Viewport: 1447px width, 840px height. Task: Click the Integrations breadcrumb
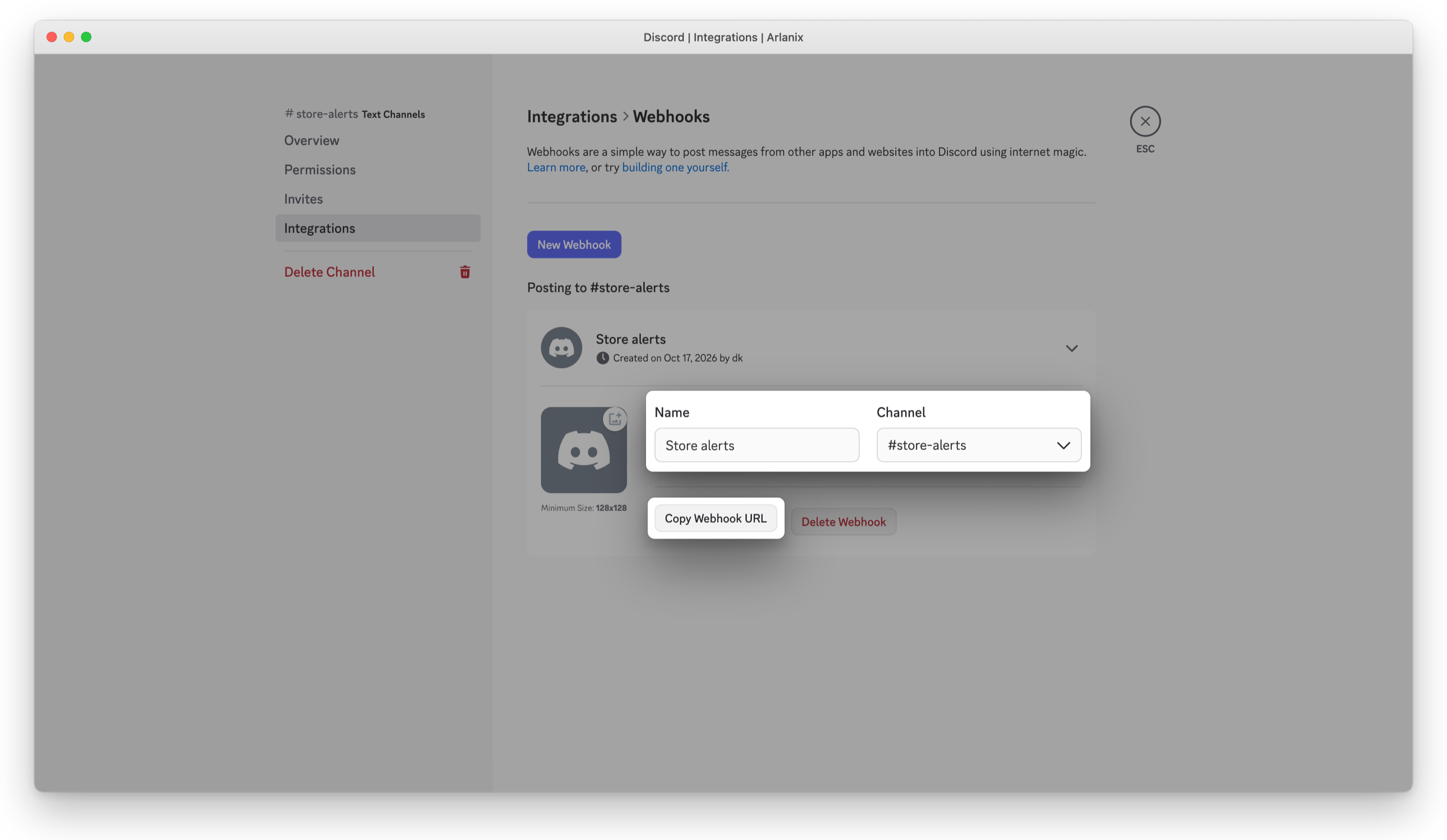(572, 117)
